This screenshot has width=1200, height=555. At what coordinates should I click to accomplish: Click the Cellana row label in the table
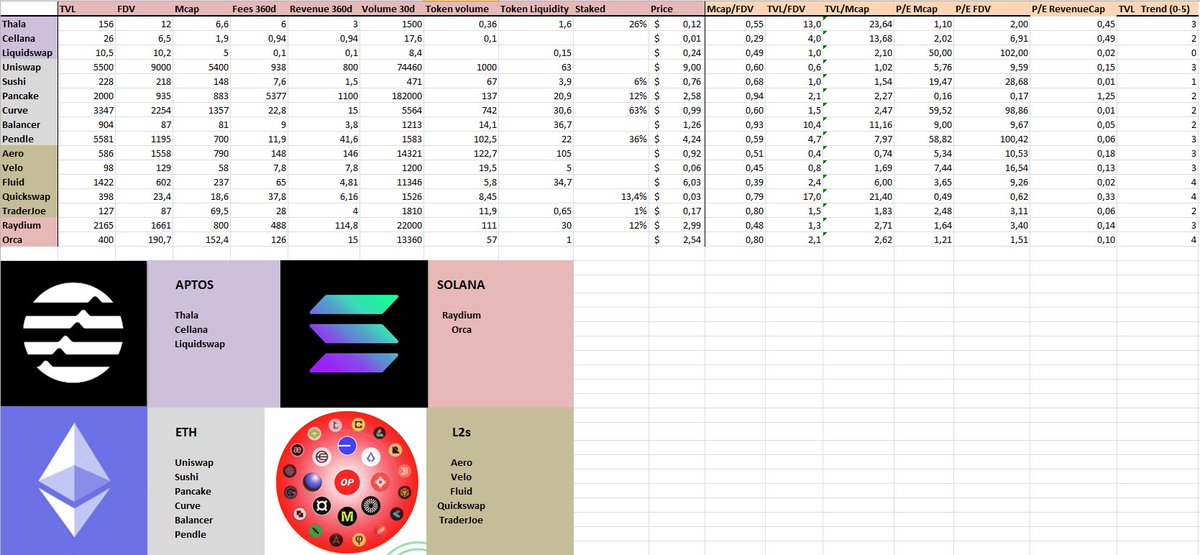coord(29,37)
